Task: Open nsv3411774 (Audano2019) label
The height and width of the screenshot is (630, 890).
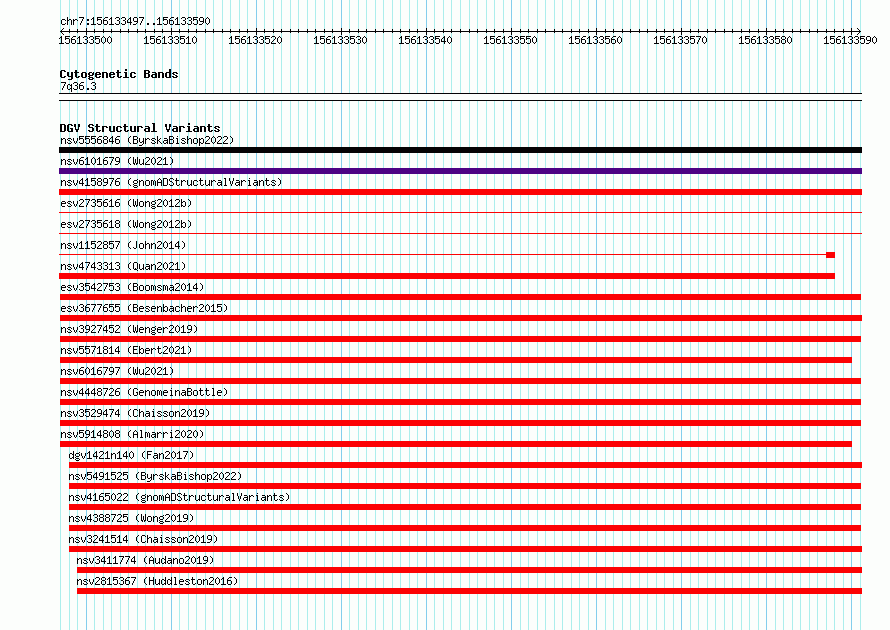Action: coord(145,560)
